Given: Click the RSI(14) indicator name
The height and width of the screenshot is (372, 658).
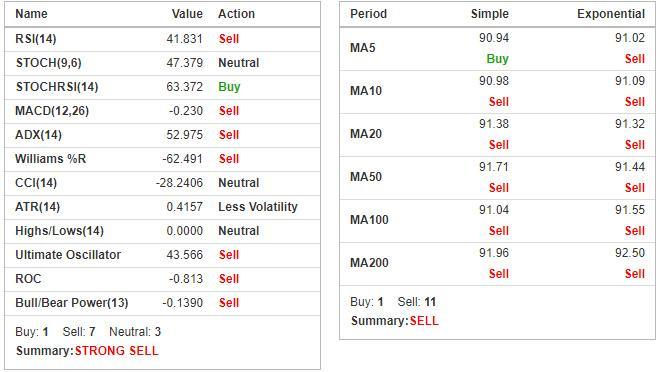Looking at the screenshot, I should coord(36,39).
